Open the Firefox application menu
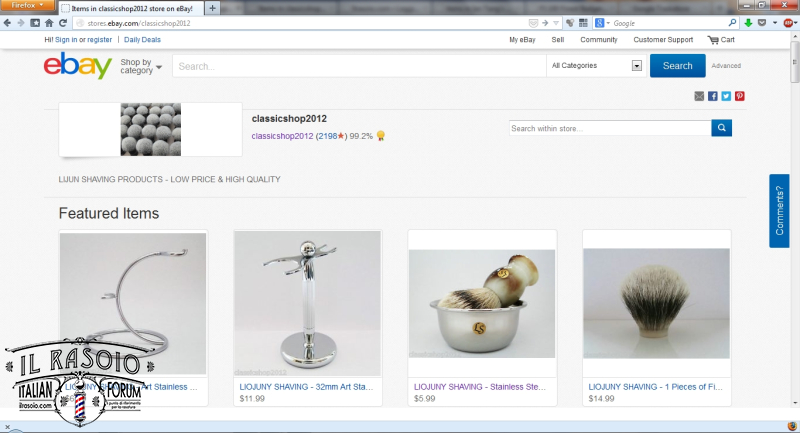 pyautogui.click(x=28, y=5)
